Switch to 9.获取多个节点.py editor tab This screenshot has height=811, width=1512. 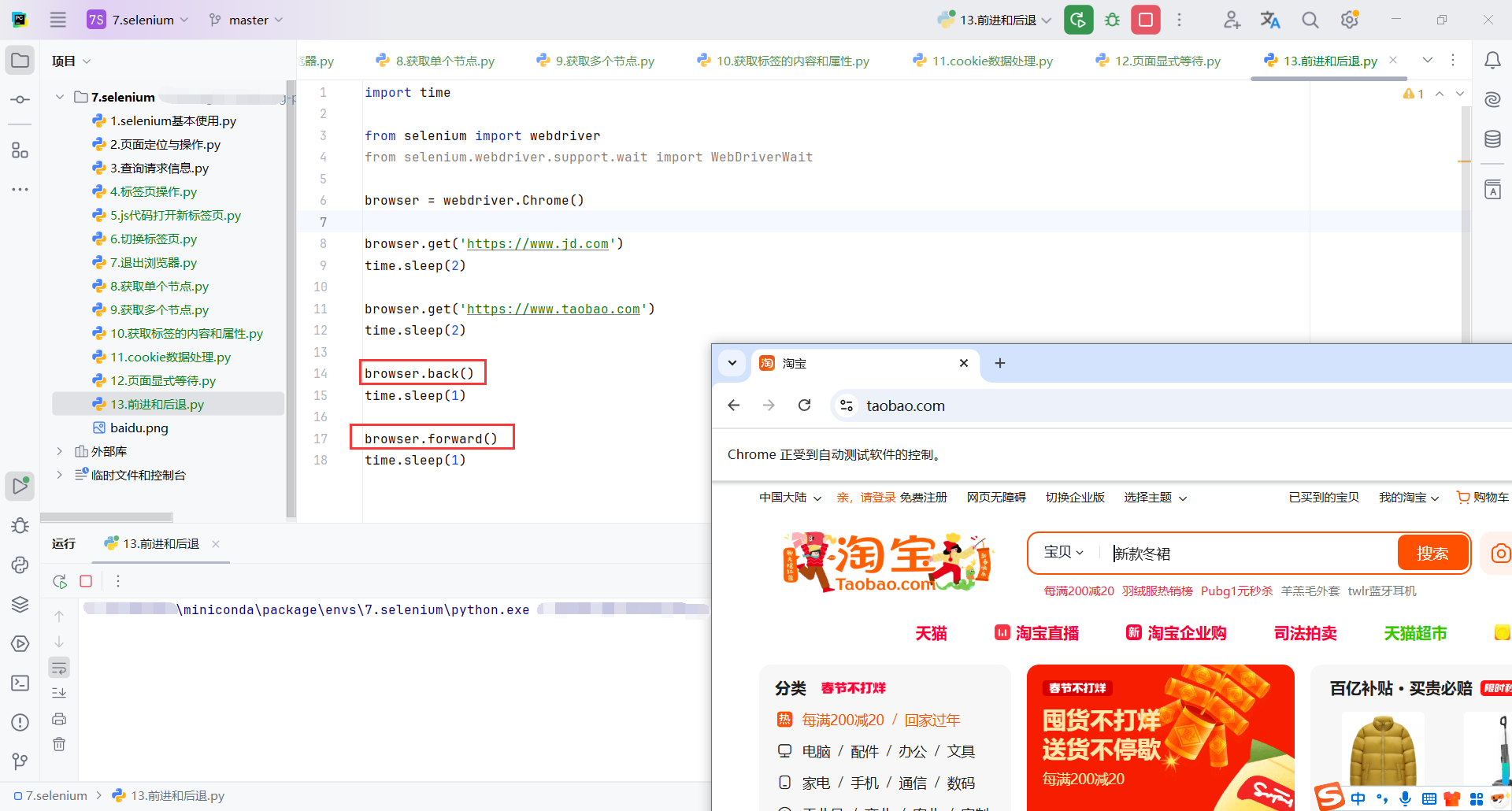595,61
